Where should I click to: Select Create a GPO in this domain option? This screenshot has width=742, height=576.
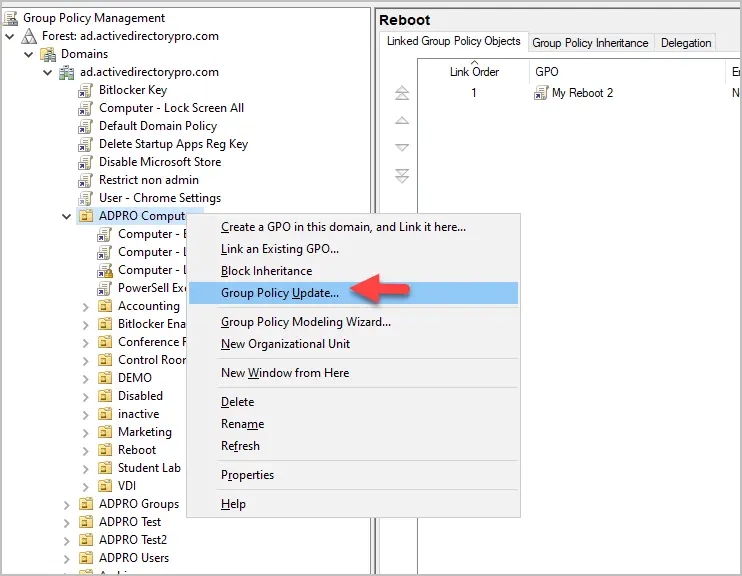[353, 227]
